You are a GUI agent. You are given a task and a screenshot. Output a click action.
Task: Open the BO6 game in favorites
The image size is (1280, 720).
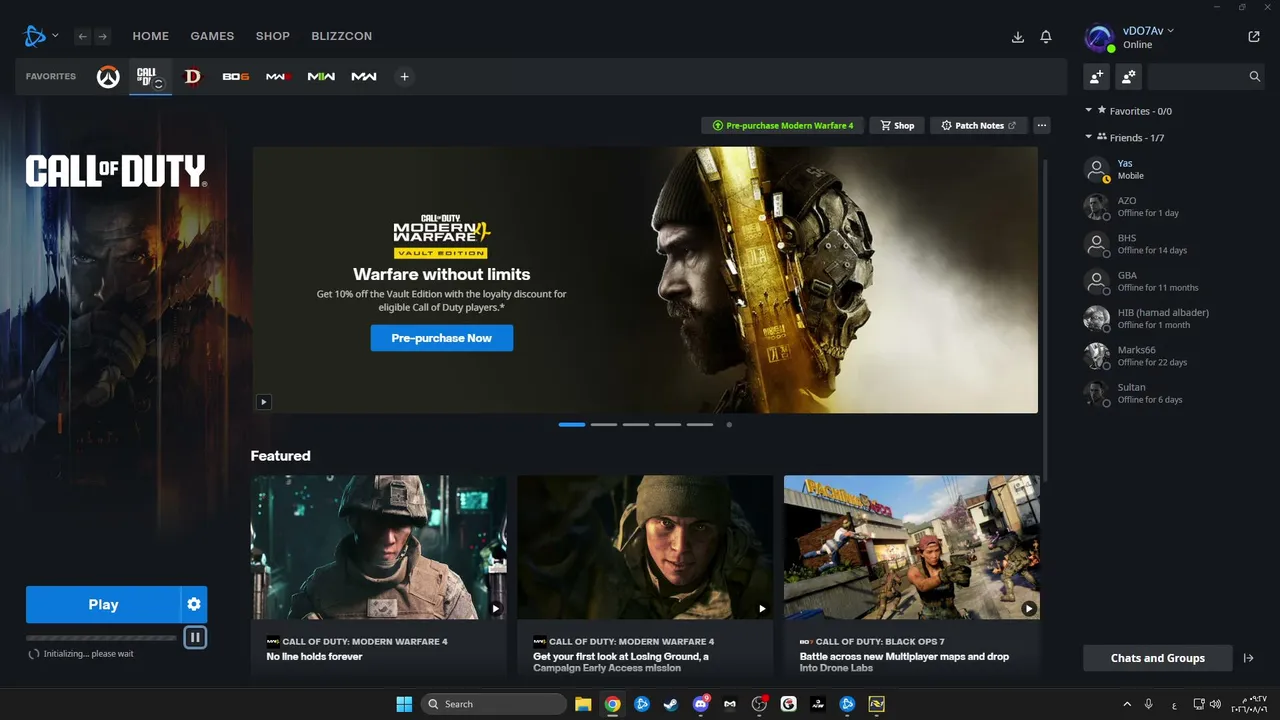pos(236,77)
